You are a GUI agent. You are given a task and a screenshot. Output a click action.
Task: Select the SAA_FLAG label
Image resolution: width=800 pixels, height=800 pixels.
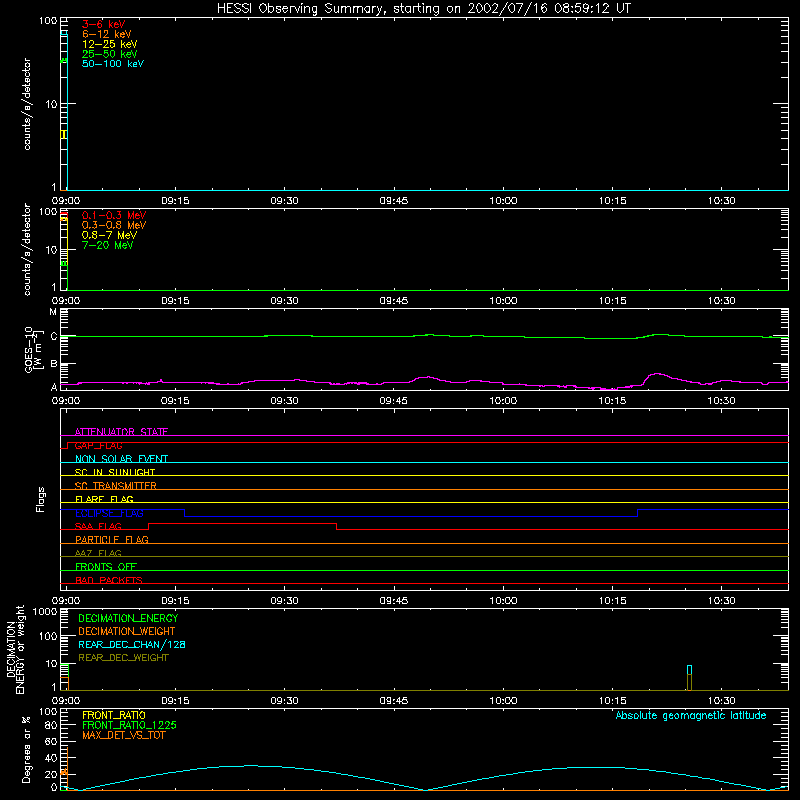point(98,527)
